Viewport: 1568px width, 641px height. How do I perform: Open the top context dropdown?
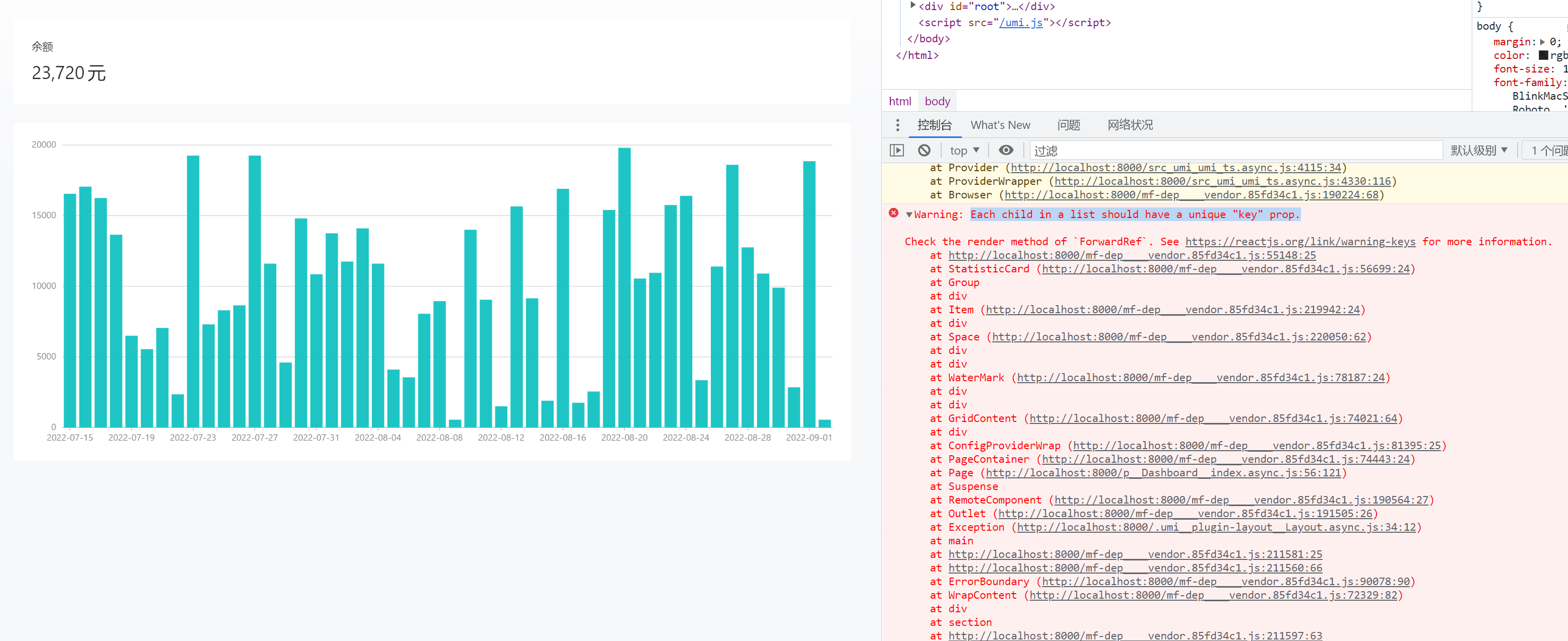click(x=964, y=150)
